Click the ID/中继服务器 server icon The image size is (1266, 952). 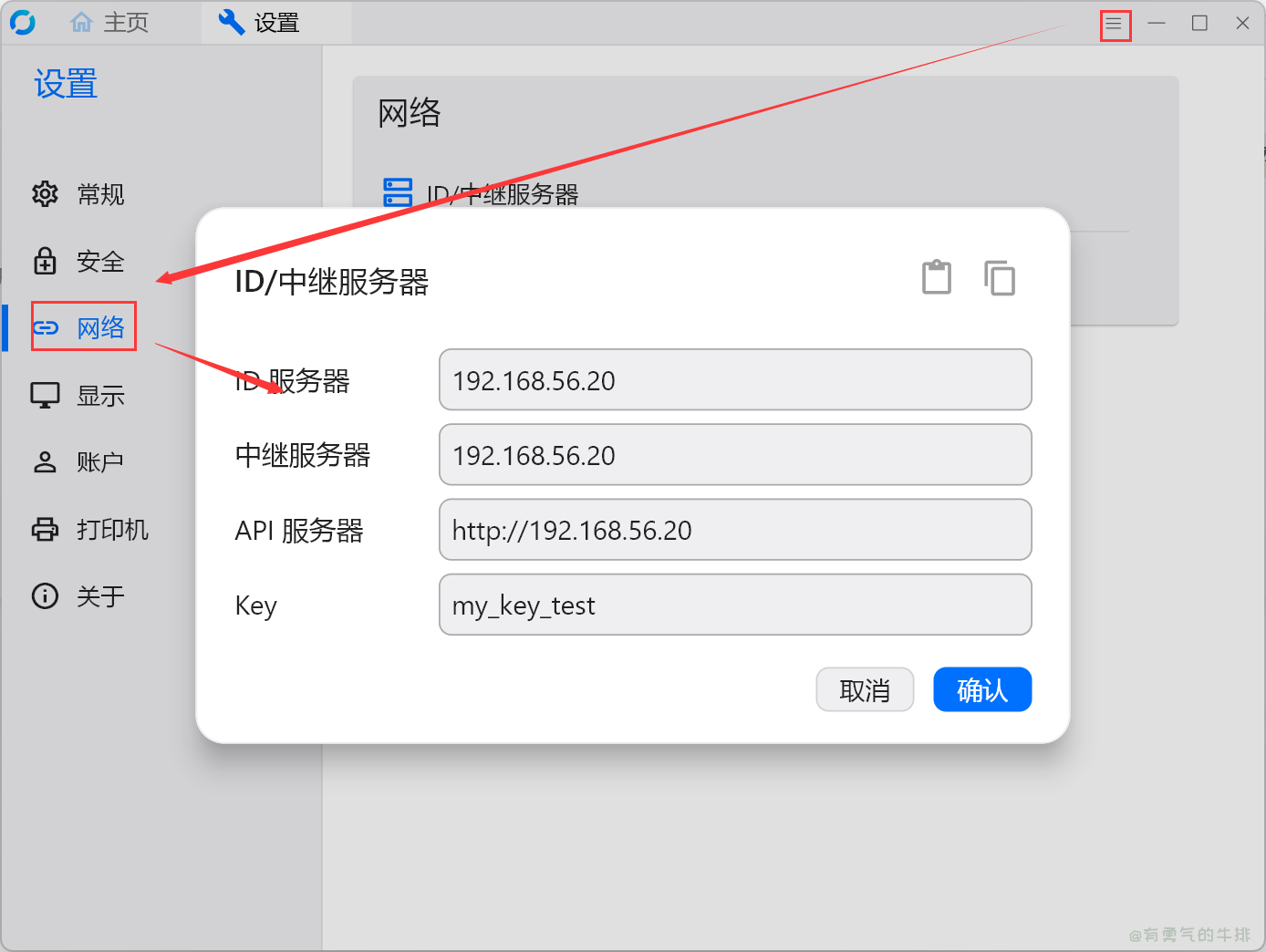pyautogui.click(x=398, y=192)
